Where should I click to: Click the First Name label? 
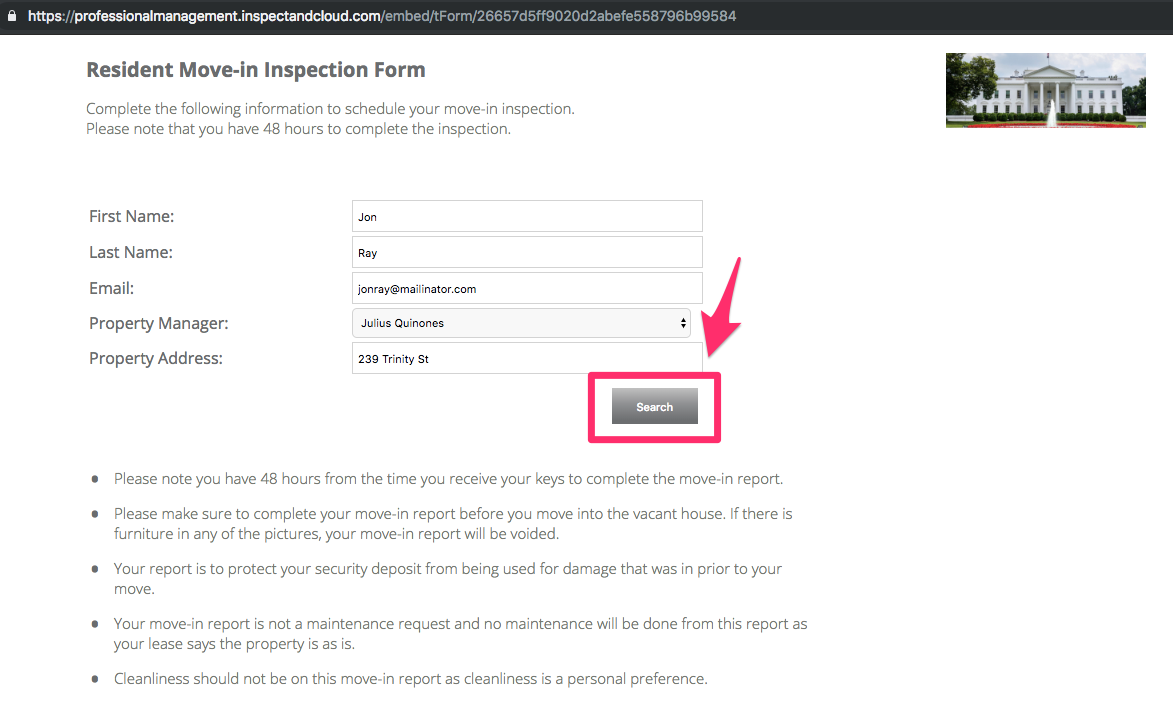[x=132, y=216]
